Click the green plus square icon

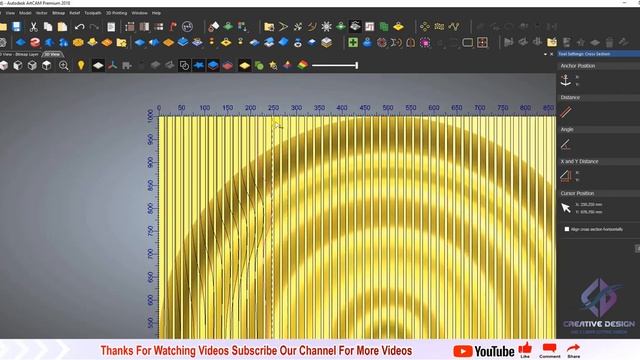click(353, 42)
